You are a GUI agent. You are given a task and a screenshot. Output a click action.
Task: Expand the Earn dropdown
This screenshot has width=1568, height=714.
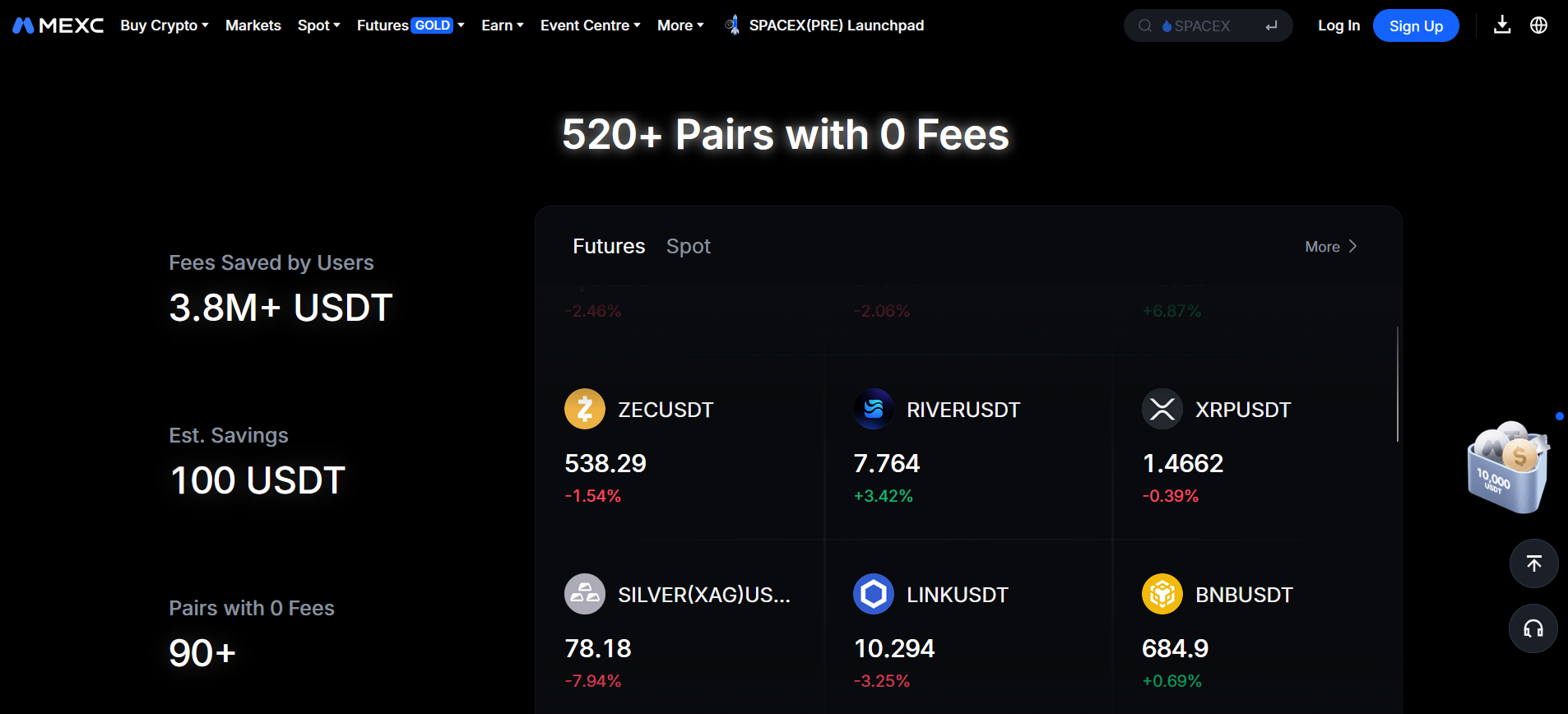pos(503,25)
